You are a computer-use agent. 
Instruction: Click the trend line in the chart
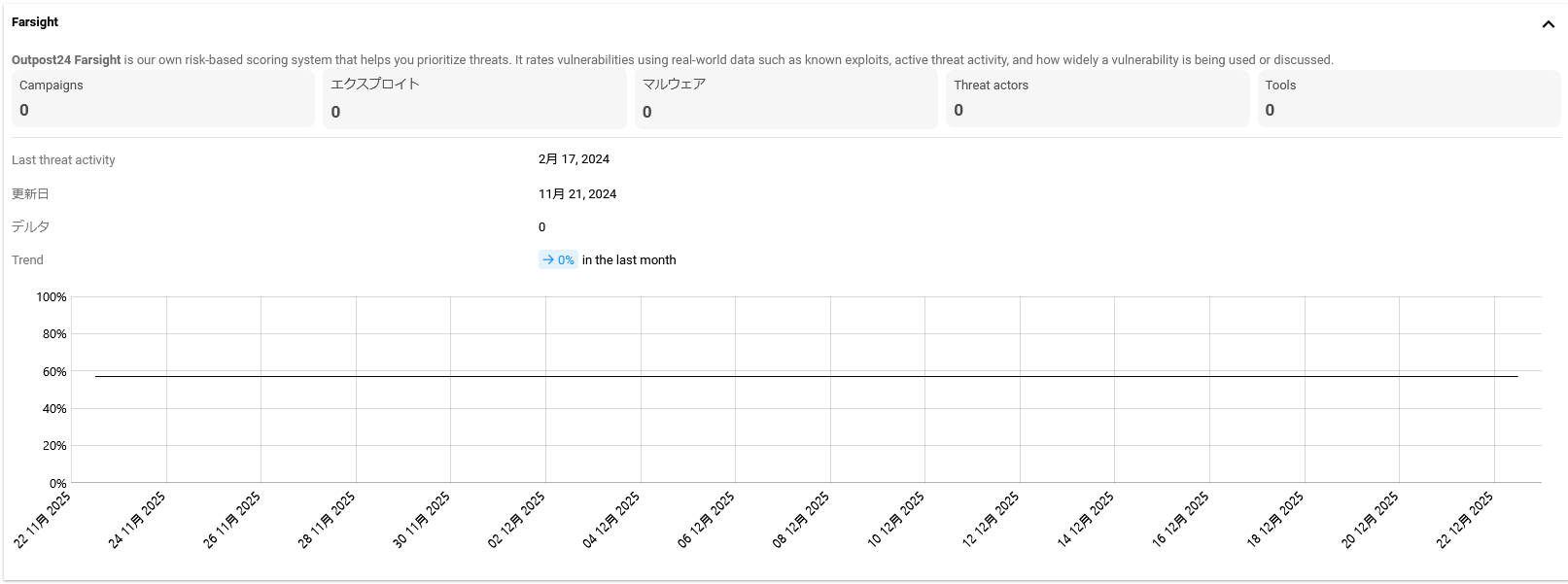coord(807,376)
